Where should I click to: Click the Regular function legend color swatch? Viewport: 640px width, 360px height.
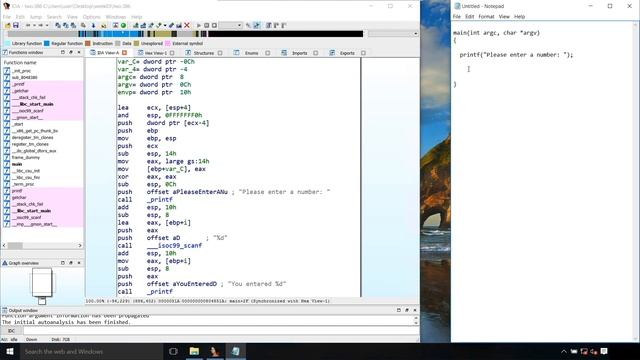tap(47, 43)
